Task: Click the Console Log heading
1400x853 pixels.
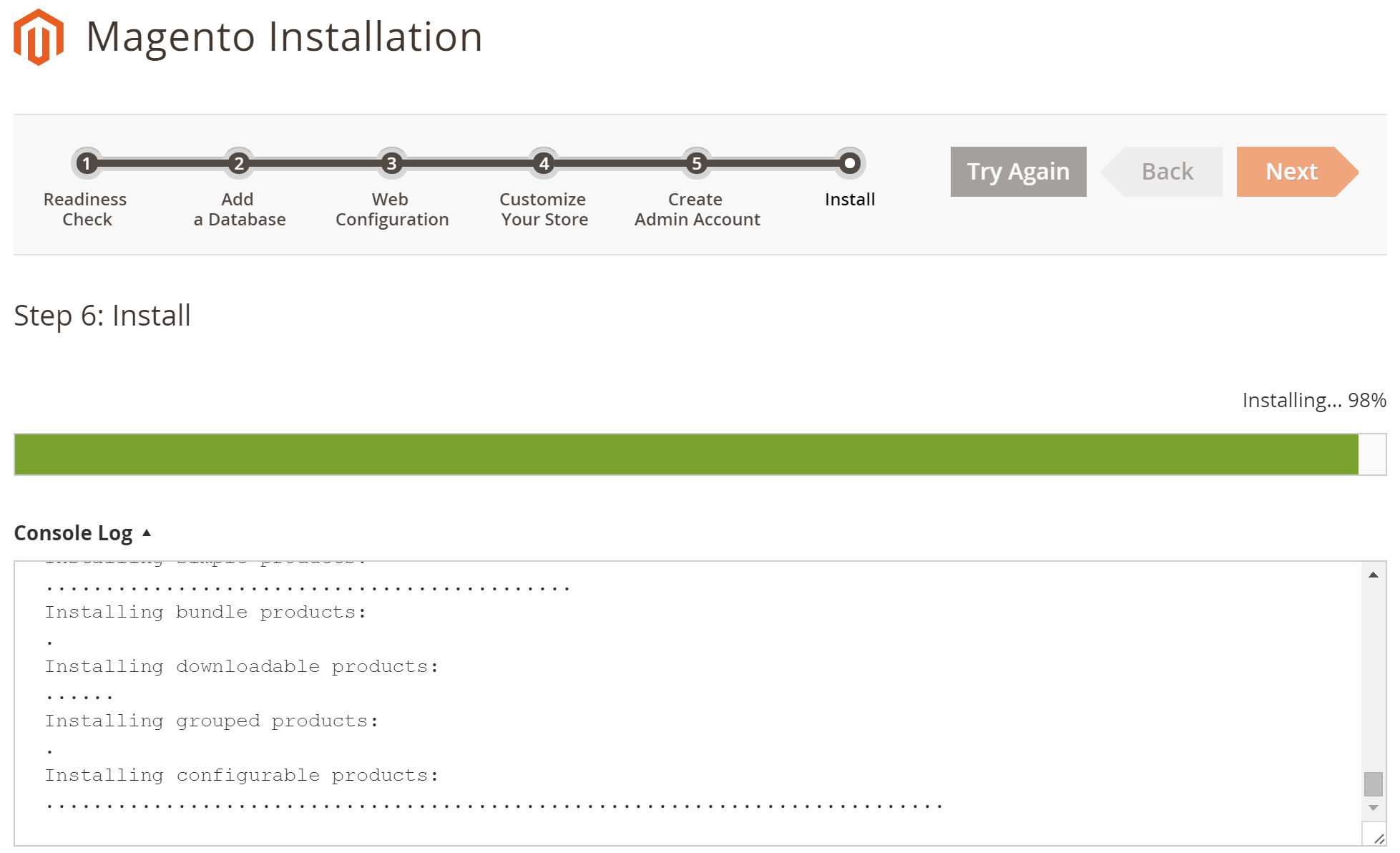Action: 73,533
